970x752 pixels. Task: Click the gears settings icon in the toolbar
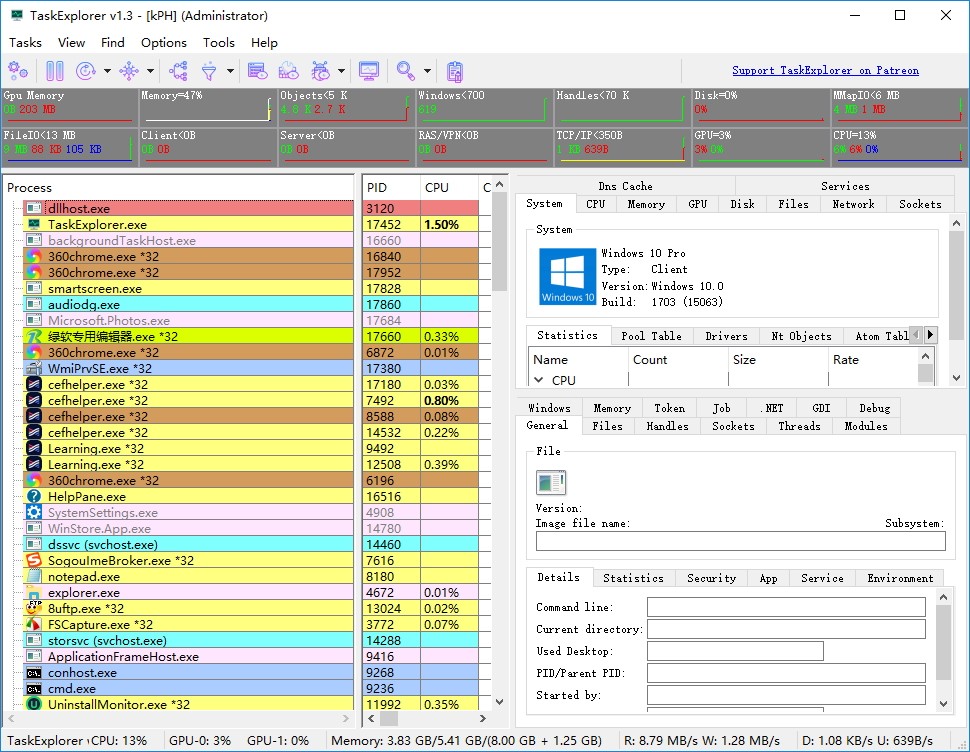pyautogui.click(x=18, y=71)
